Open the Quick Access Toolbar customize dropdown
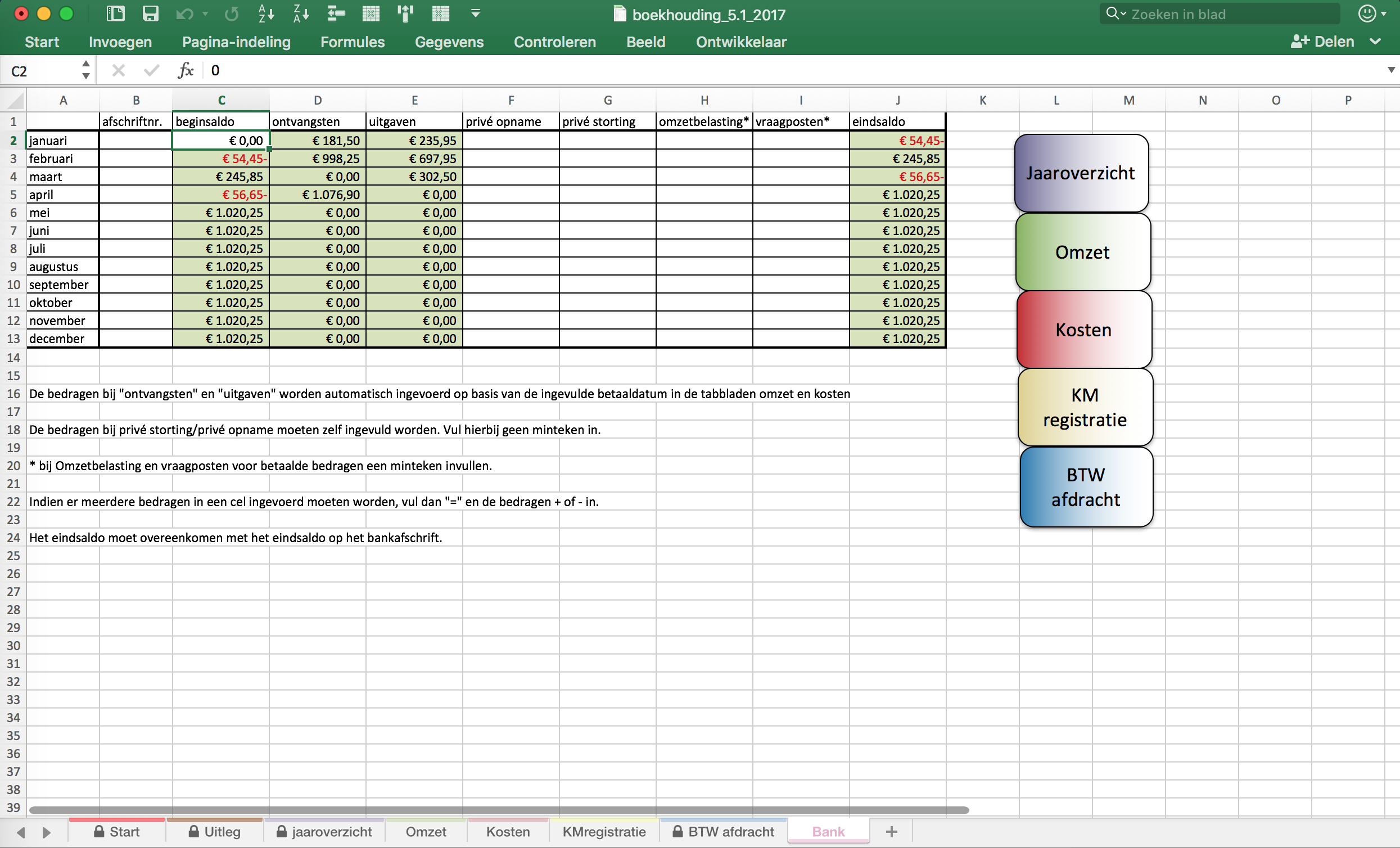 476,13
